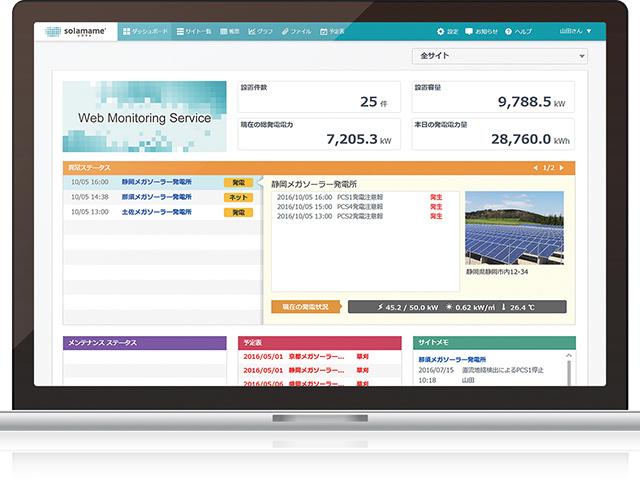Click the solar panel site photo
This screenshot has width=640, height=480.
pos(515,228)
